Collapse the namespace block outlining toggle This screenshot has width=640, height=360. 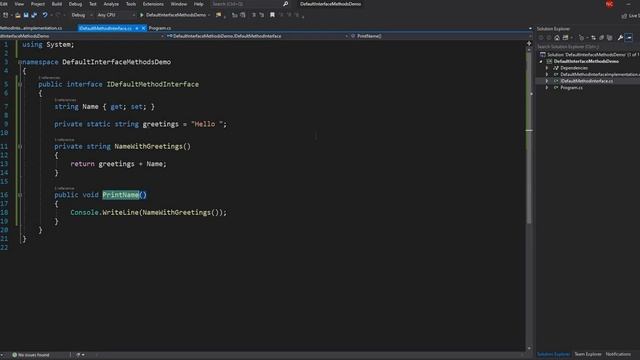tap(20, 62)
